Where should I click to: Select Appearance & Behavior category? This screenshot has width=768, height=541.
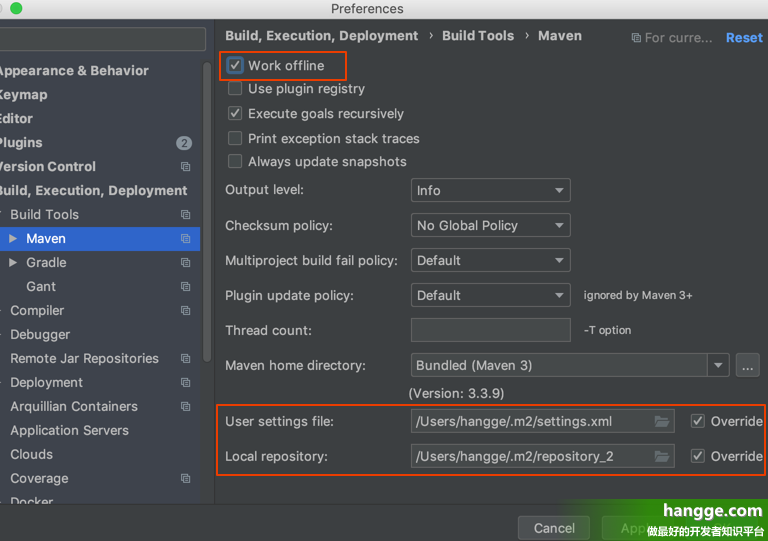point(73,71)
